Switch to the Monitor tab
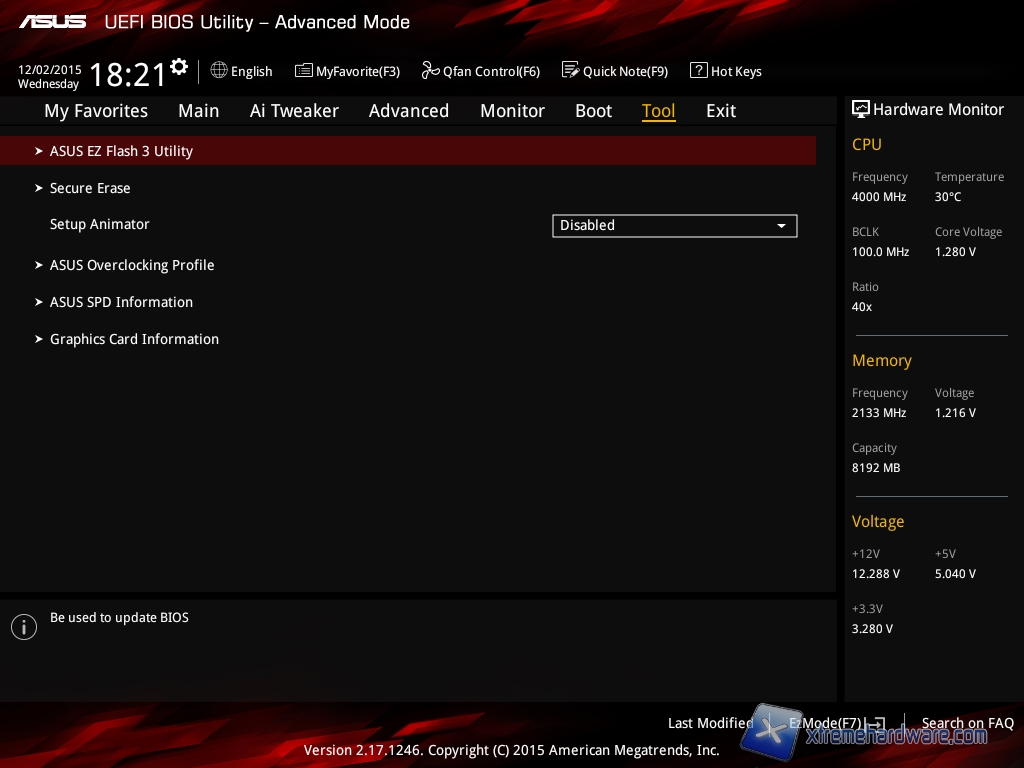1024x768 pixels. coord(512,111)
